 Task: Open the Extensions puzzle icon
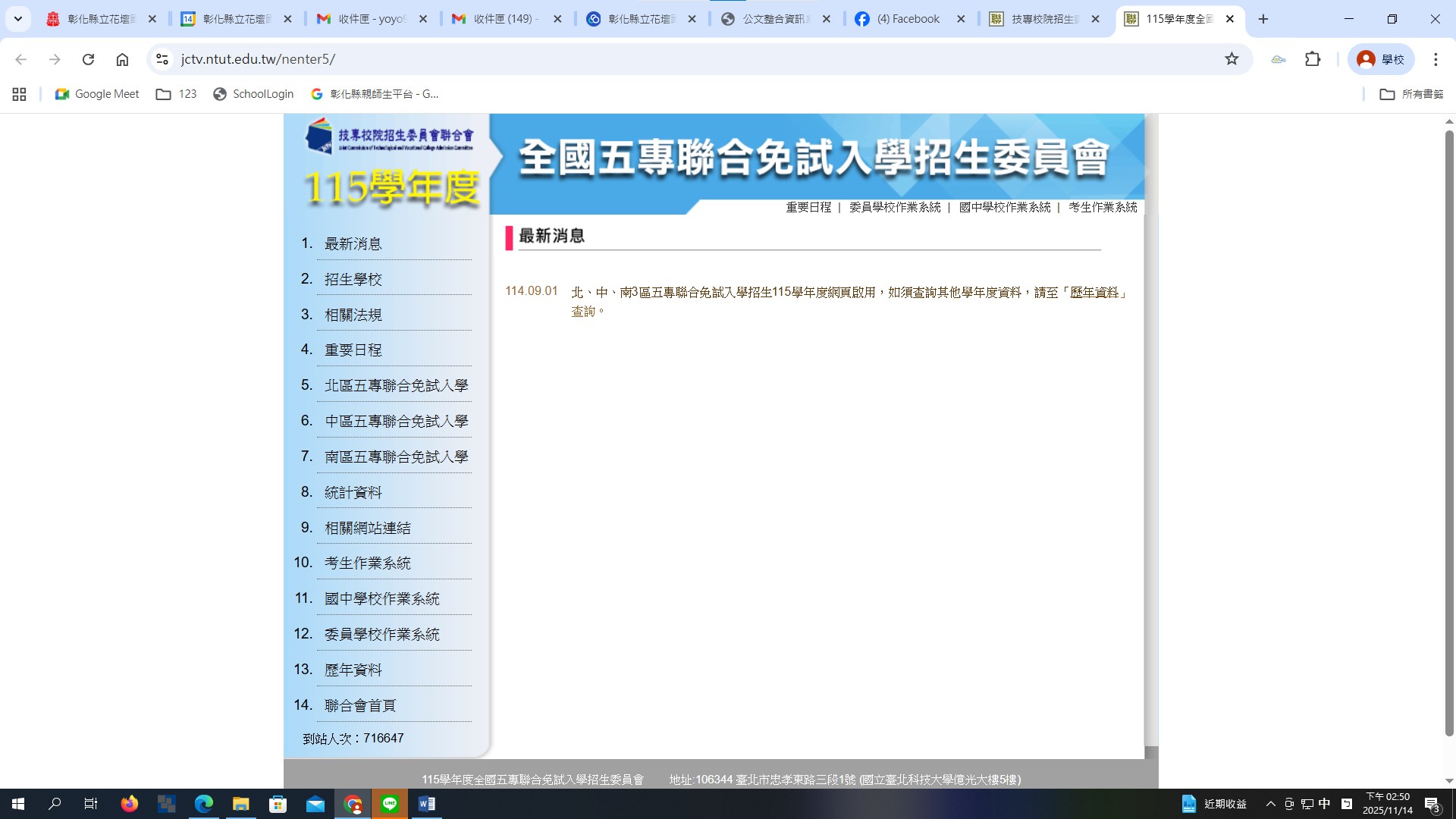point(1313,59)
